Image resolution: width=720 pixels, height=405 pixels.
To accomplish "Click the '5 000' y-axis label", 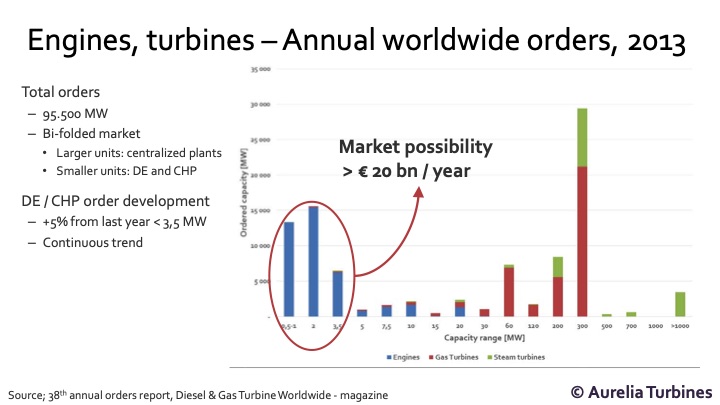I will (262, 281).
